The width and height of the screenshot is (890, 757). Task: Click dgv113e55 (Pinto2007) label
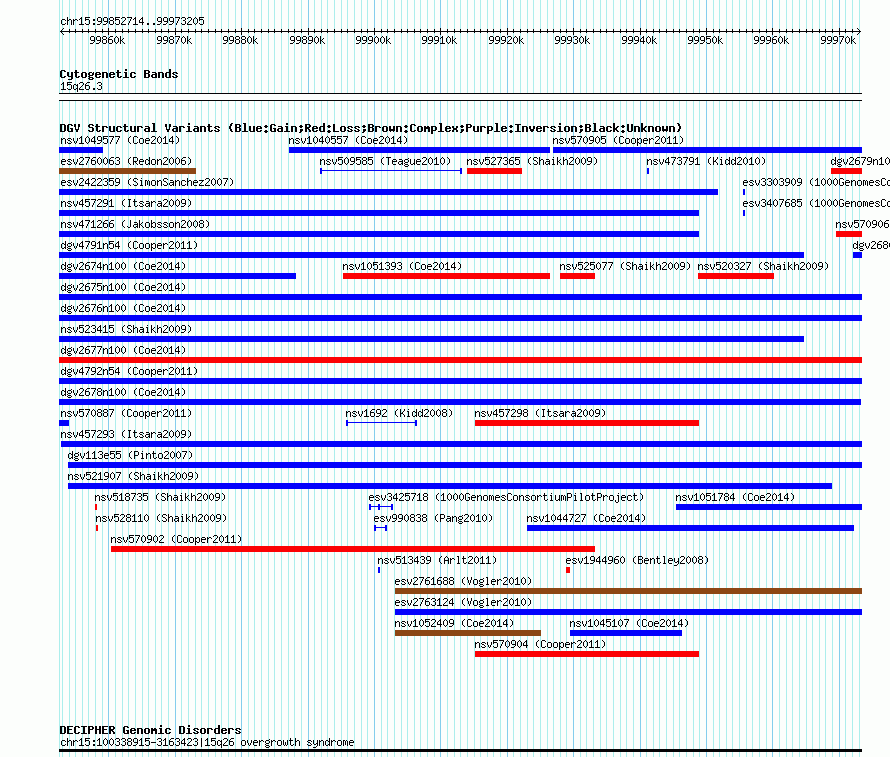click(130, 455)
